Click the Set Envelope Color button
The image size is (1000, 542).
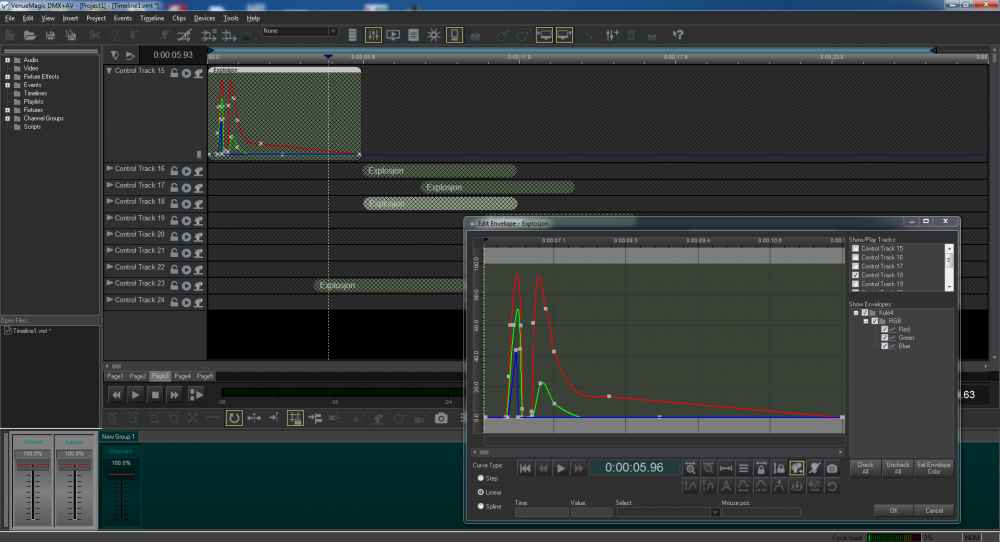point(934,468)
